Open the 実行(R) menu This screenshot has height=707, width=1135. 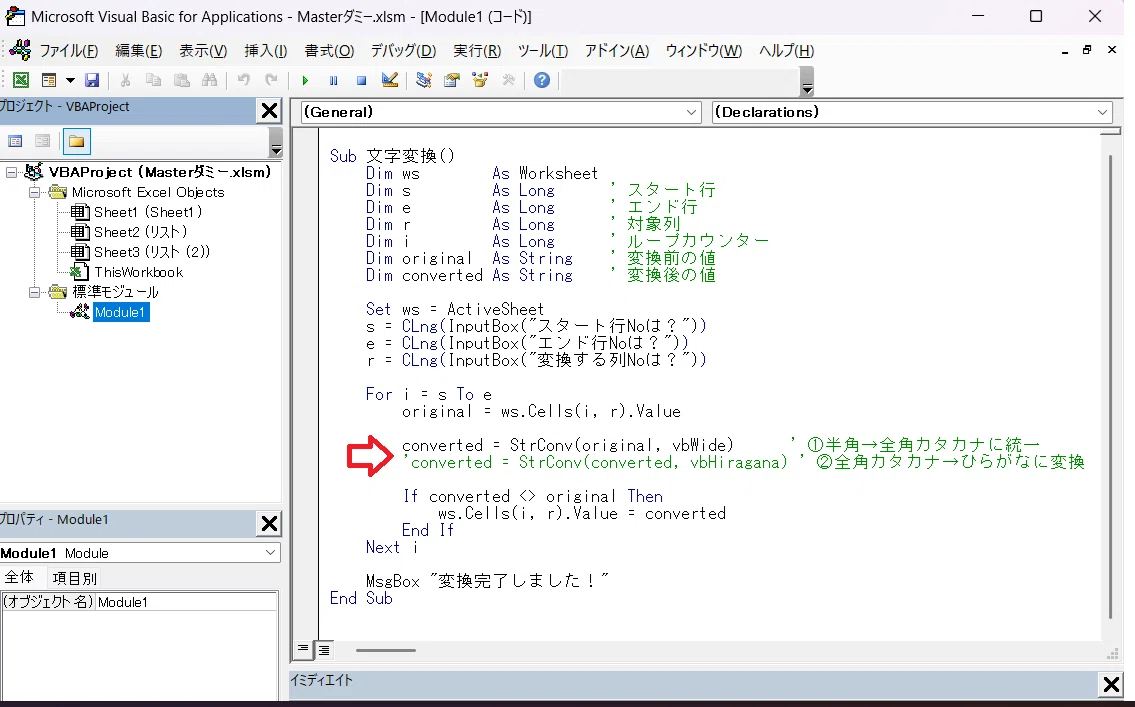(x=477, y=51)
